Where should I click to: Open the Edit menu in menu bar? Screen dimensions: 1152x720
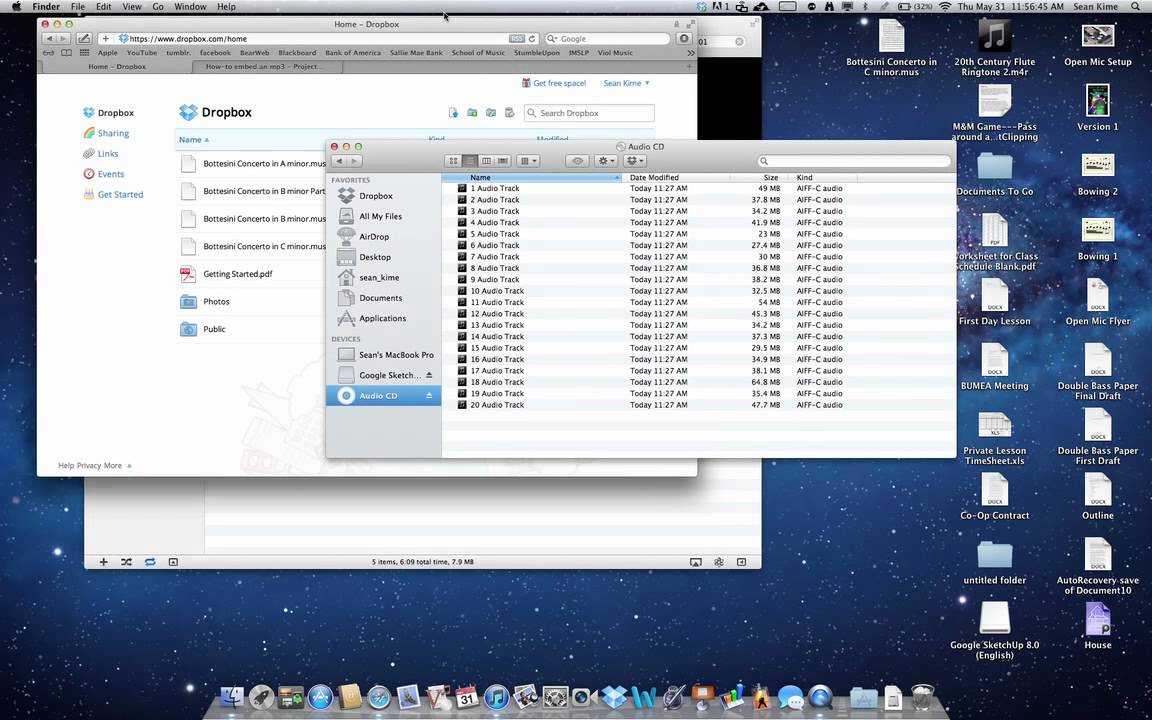pyautogui.click(x=104, y=7)
